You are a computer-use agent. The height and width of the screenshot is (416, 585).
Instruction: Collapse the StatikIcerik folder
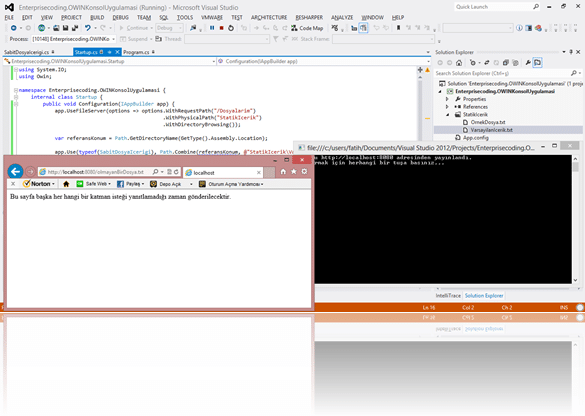pyautogui.click(x=447, y=115)
